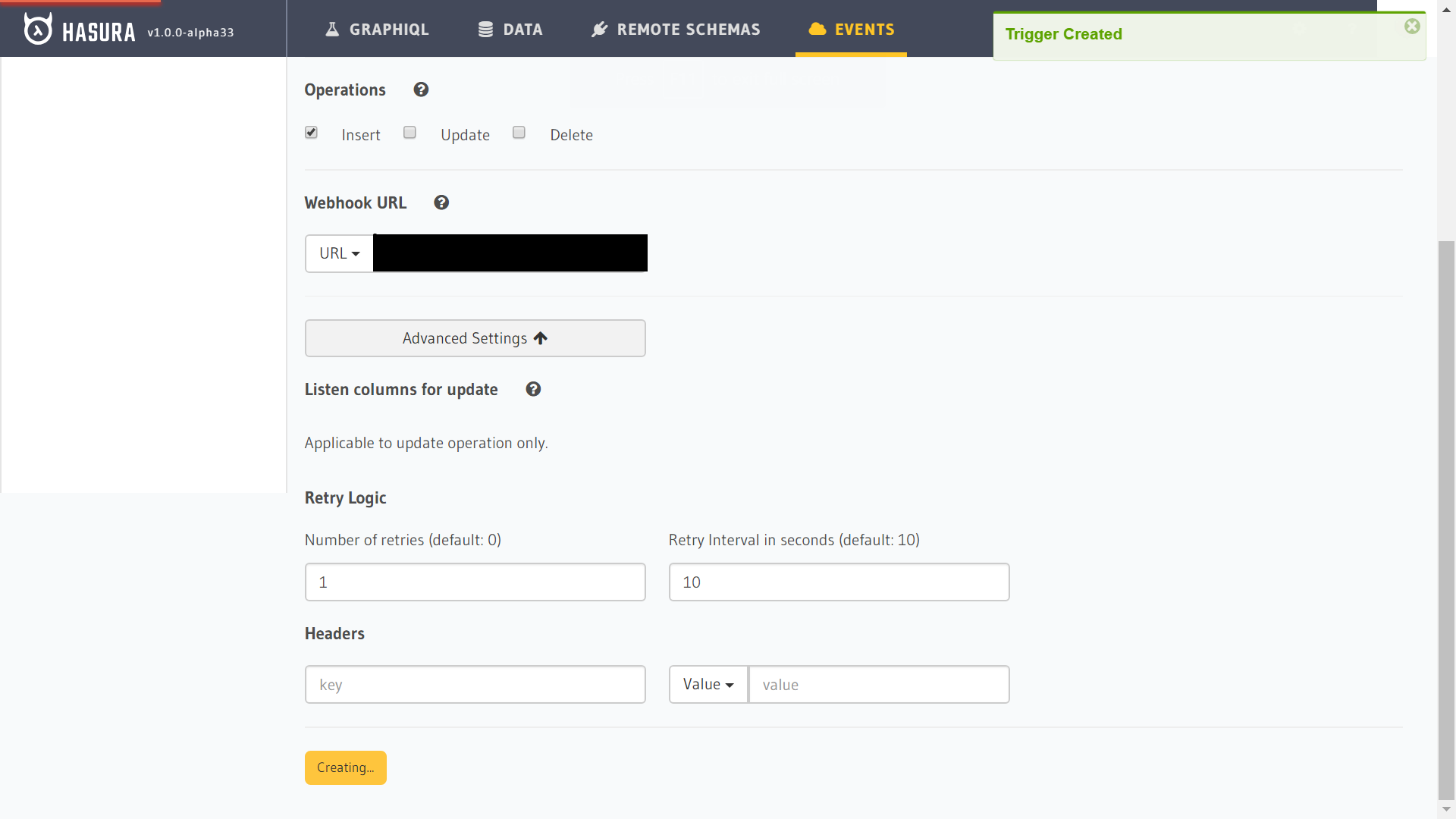Click the GraphiQL flask icon

(x=332, y=30)
